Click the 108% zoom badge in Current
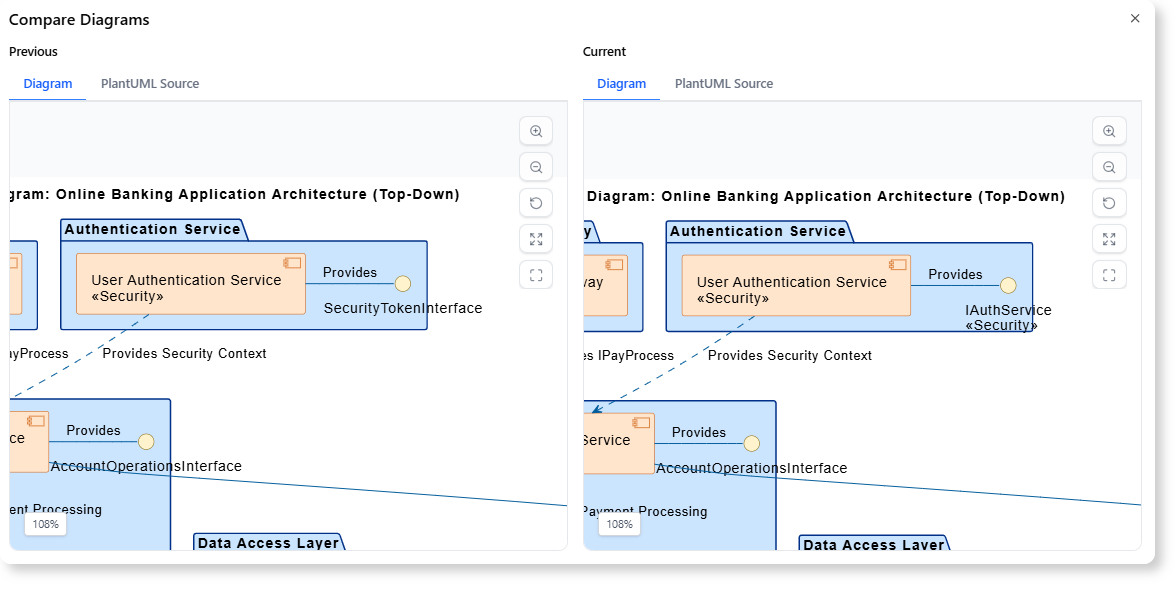This screenshot has height=589, width=1175. click(x=620, y=524)
